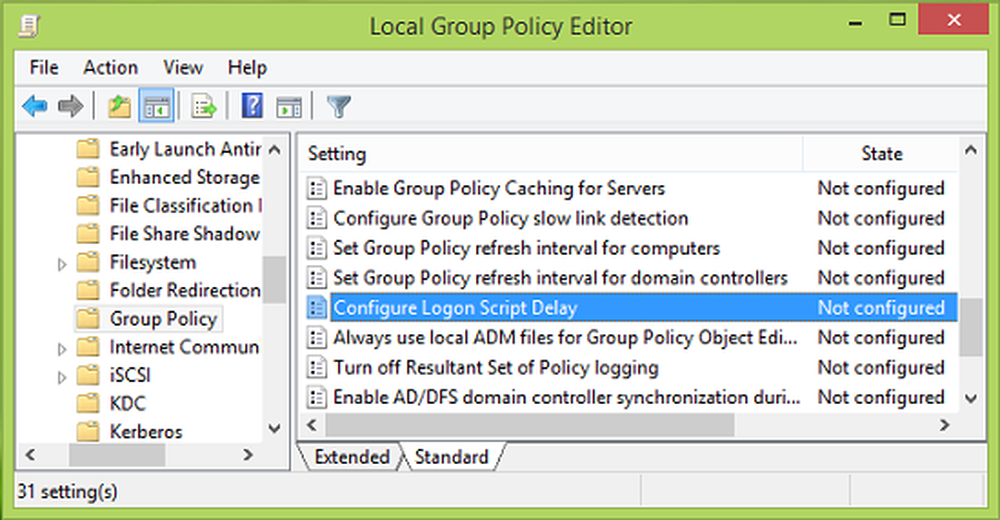Open the Action menu
Screen dimensions: 1000x520
click(110, 68)
